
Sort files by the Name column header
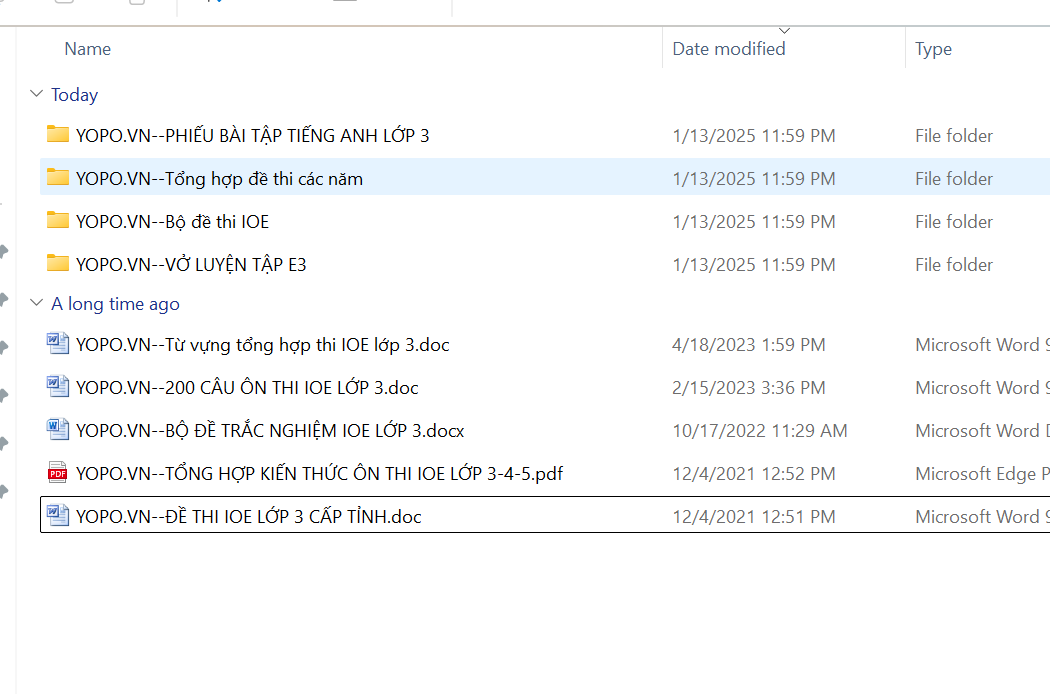click(88, 49)
